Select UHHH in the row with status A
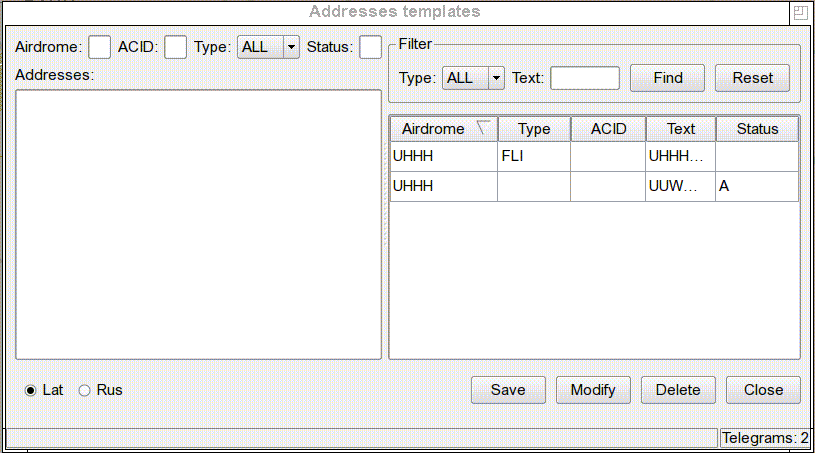The image size is (815, 453). coord(444,186)
